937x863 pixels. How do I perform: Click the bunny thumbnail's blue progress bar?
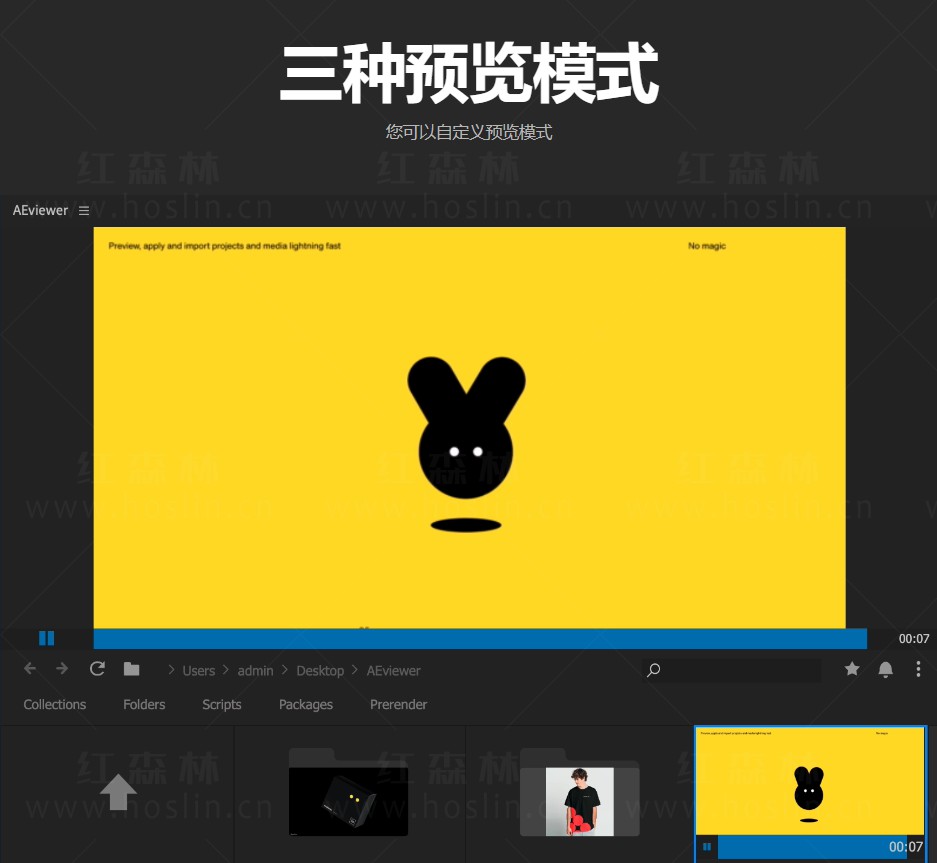click(x=812, y=847)
